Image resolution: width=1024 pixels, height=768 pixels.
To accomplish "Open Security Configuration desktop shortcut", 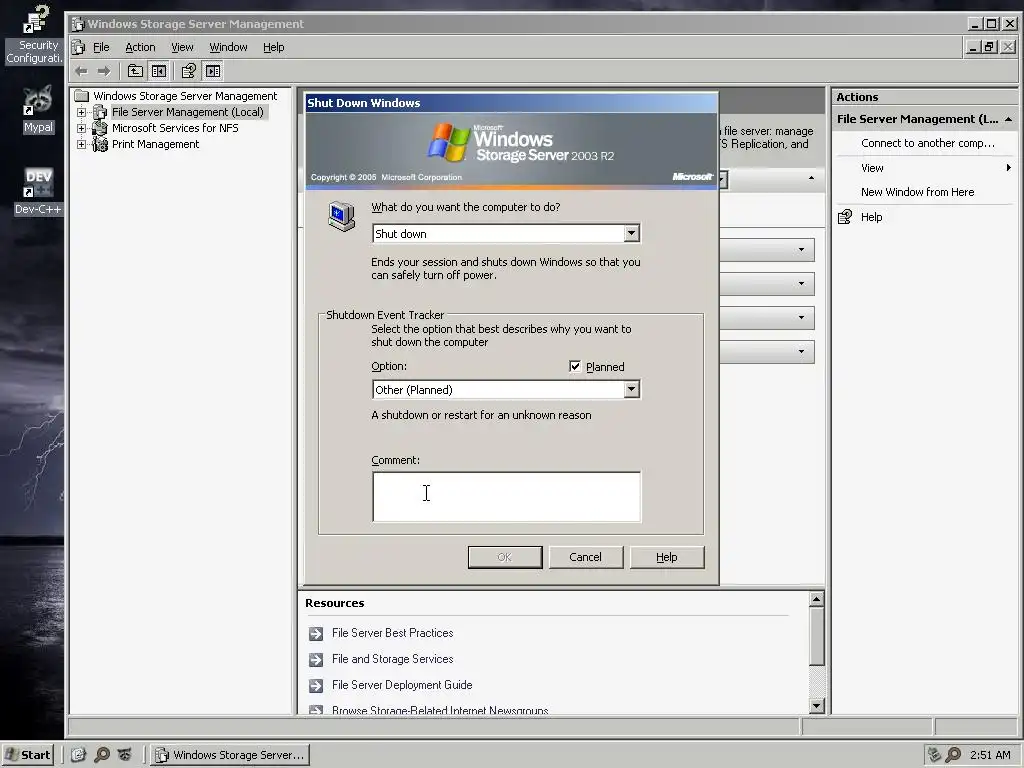I will click(34, 35).
